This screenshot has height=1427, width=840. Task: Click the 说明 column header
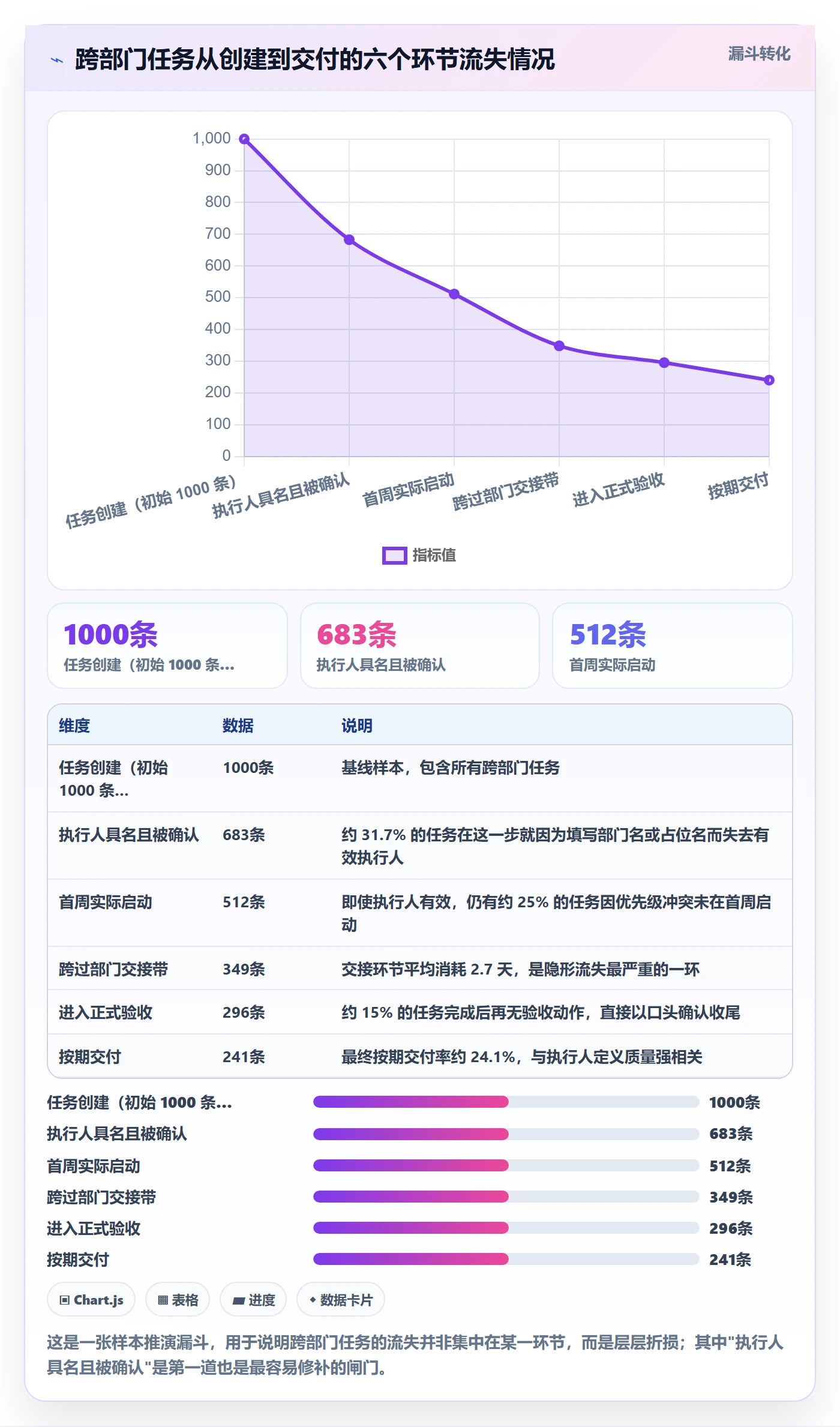[x=357, y=726]
